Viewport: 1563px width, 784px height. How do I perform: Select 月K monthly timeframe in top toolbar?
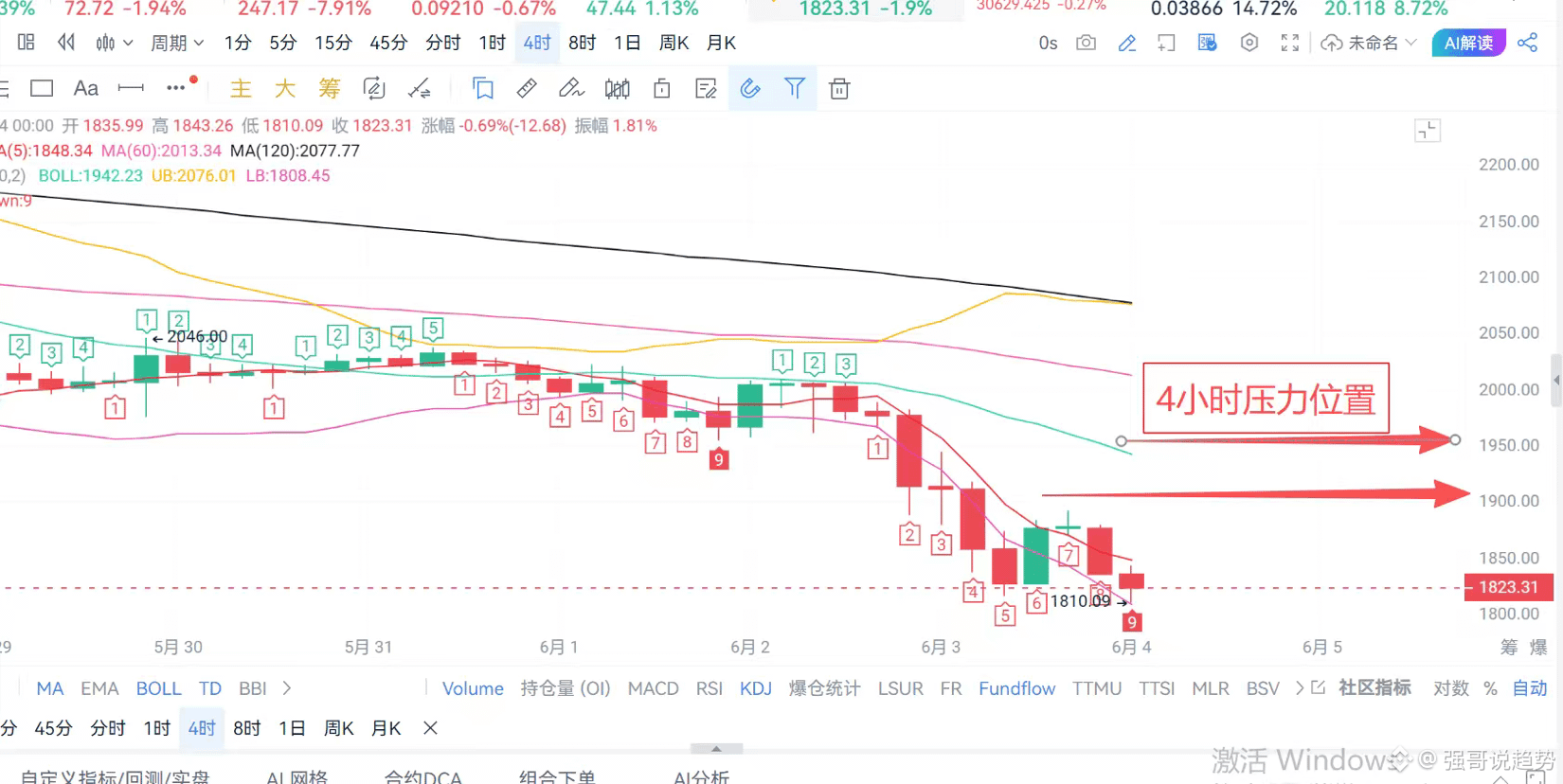point(722,43)
